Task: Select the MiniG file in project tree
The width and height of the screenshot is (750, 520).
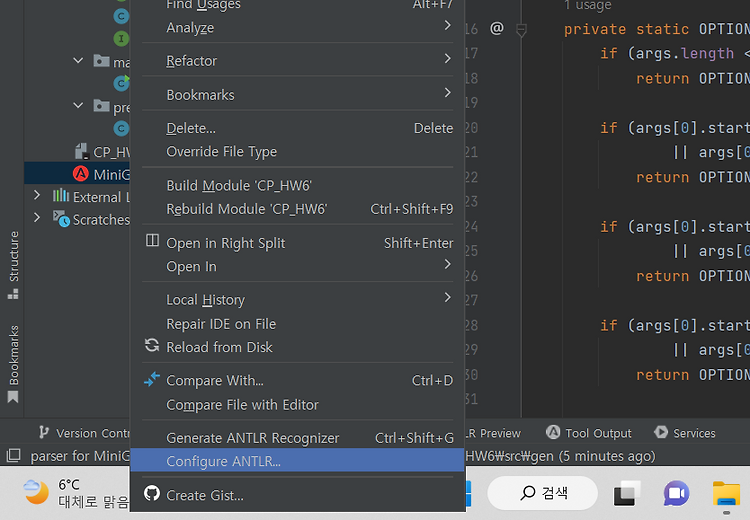Action: click(x=77, y=174)
